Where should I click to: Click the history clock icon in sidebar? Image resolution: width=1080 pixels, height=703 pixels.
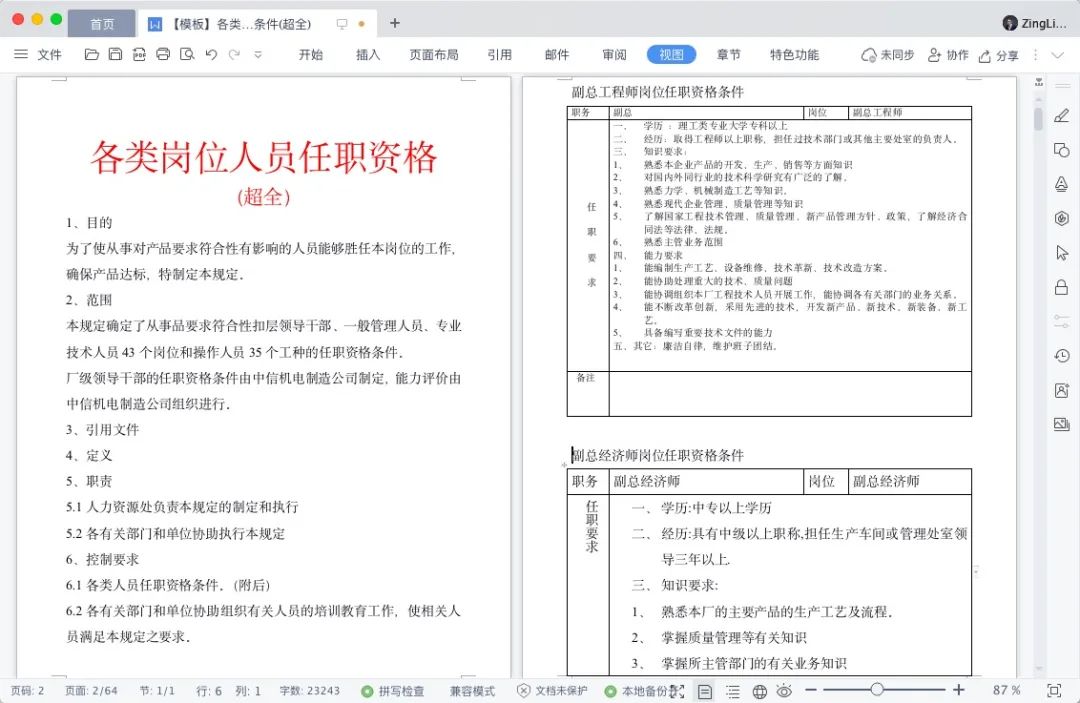click(x=1061, y=356)
